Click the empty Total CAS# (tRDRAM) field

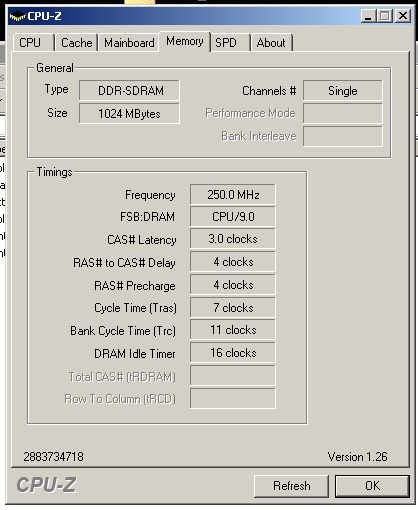tap(233, 376)
